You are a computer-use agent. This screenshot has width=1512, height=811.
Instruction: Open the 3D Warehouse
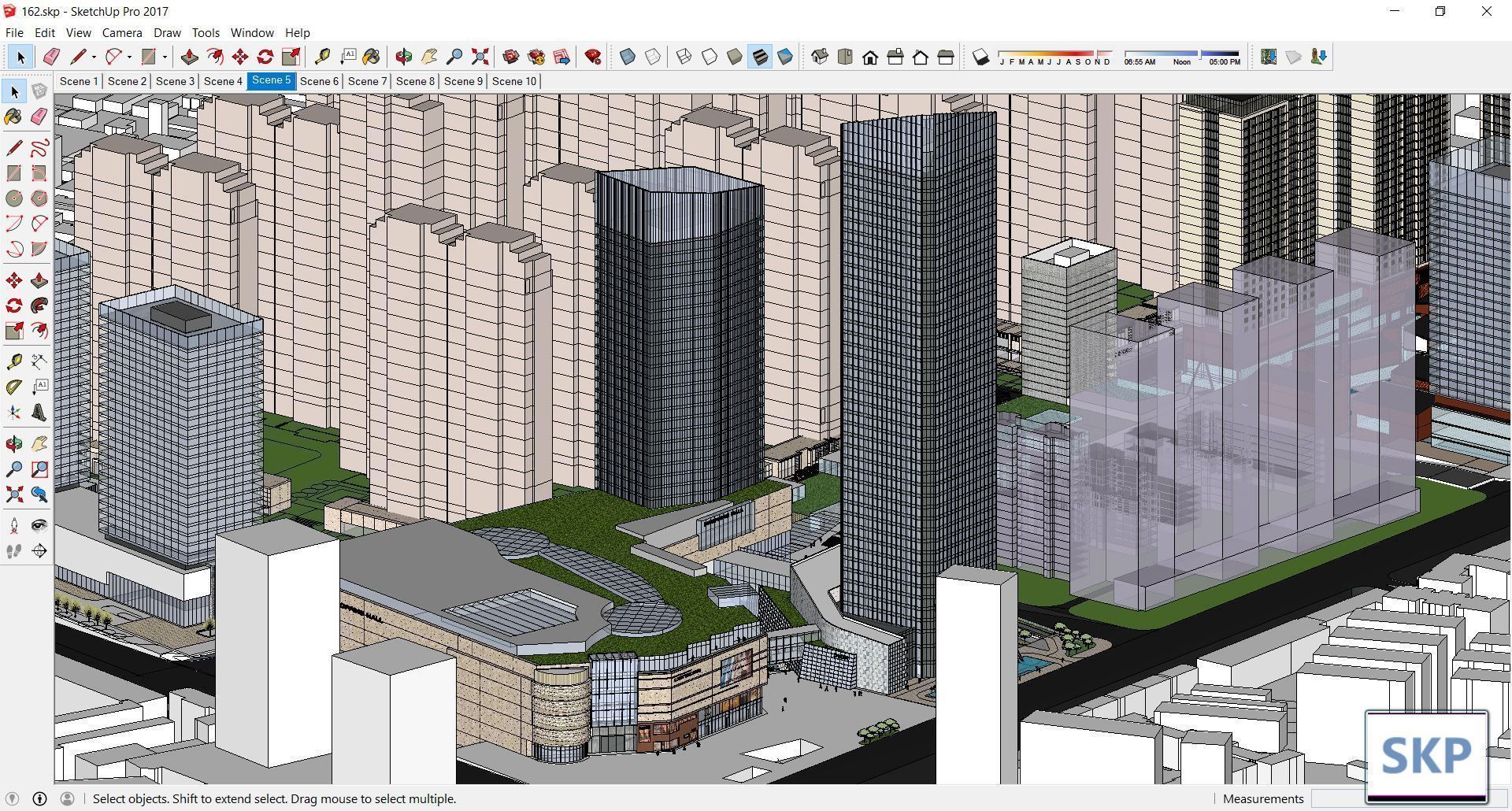[x=511, y=57]
